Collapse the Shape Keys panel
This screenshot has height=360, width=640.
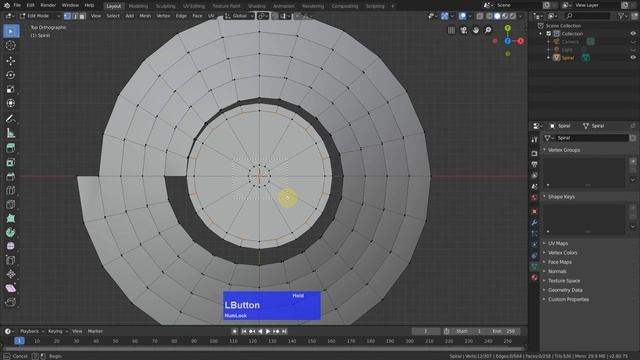561,197
